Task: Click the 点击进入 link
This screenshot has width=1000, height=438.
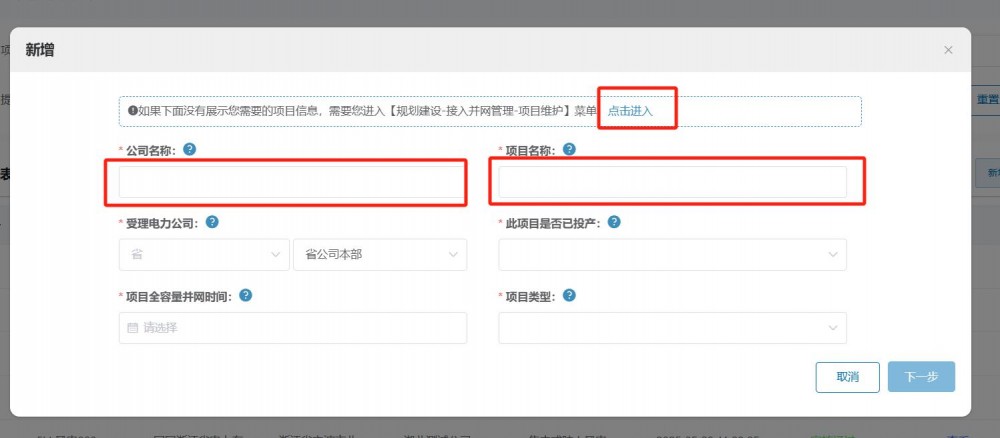Action: pos(630,111)
